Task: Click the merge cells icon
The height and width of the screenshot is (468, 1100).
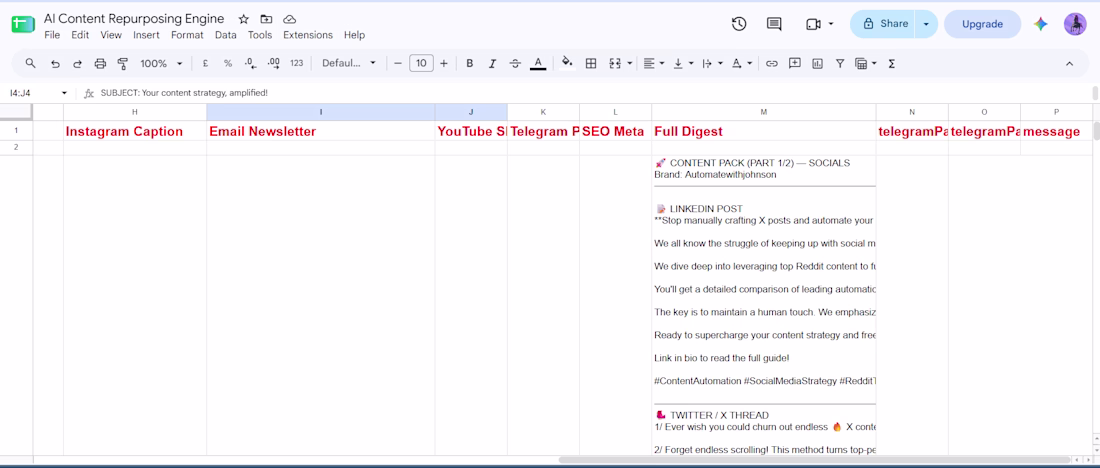Action: (615, 63)
